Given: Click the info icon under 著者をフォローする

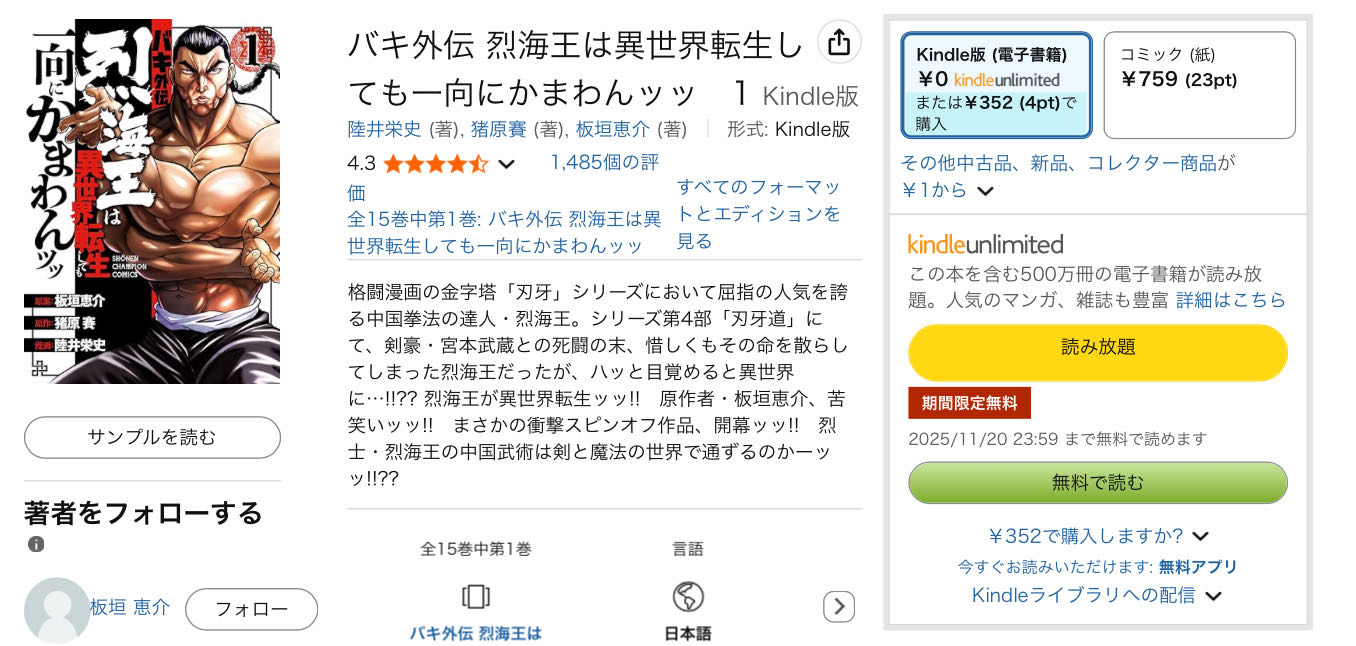Looking at the screenshot, I should 36,545.
